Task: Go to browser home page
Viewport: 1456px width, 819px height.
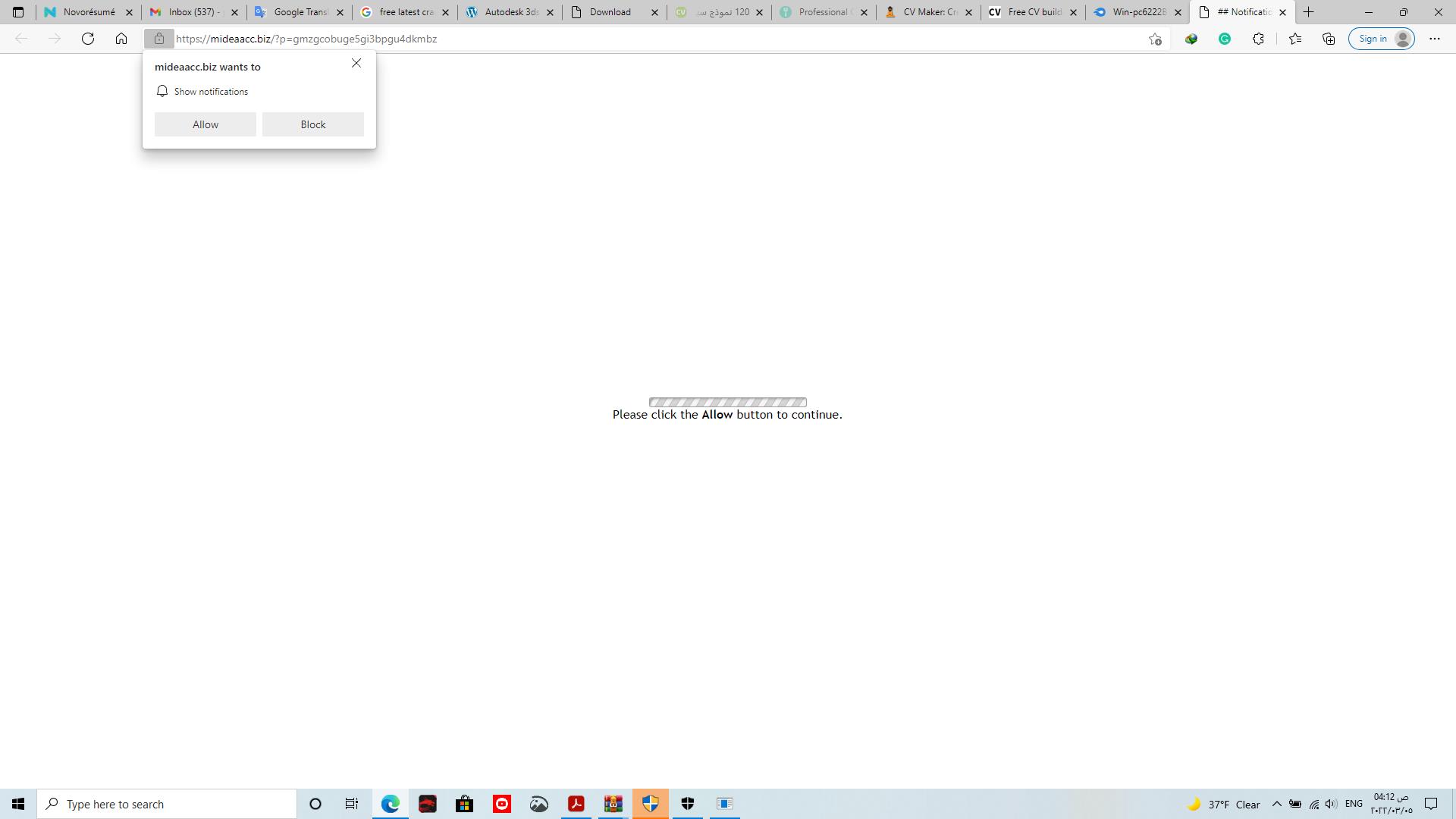Action: point(121,39)
